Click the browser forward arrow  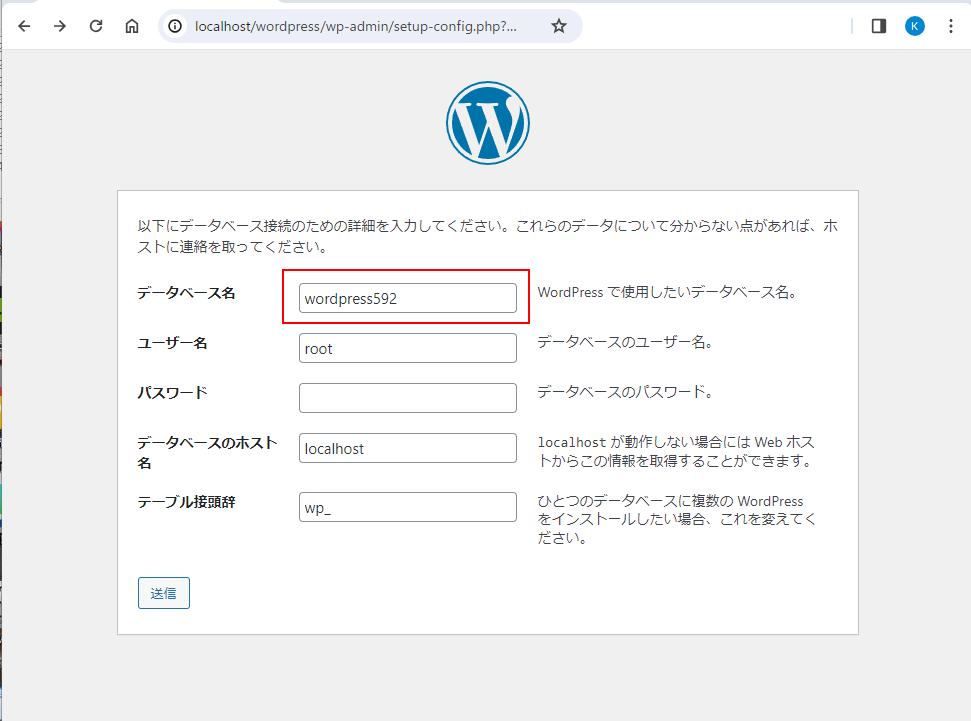click(x=60, y=26)
